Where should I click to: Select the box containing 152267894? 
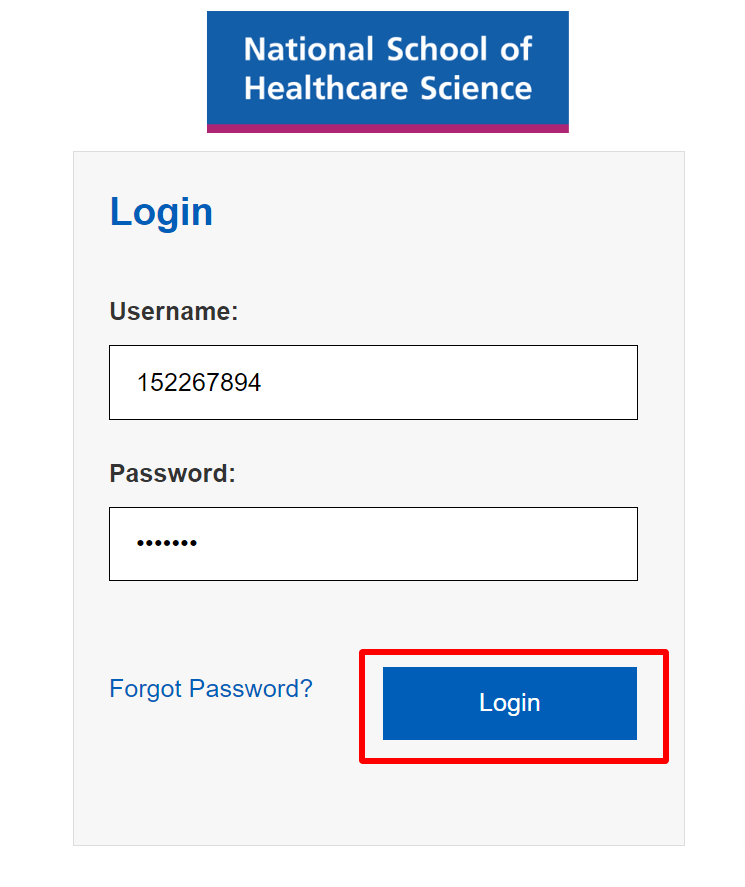[373, 382]
